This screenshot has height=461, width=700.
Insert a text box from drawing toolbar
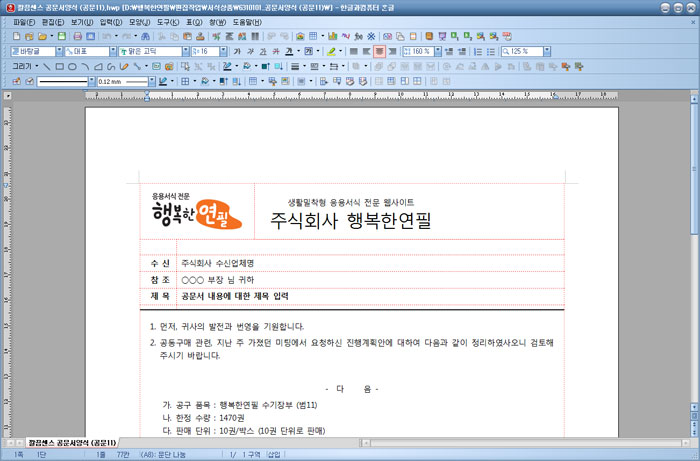(156, 66)
